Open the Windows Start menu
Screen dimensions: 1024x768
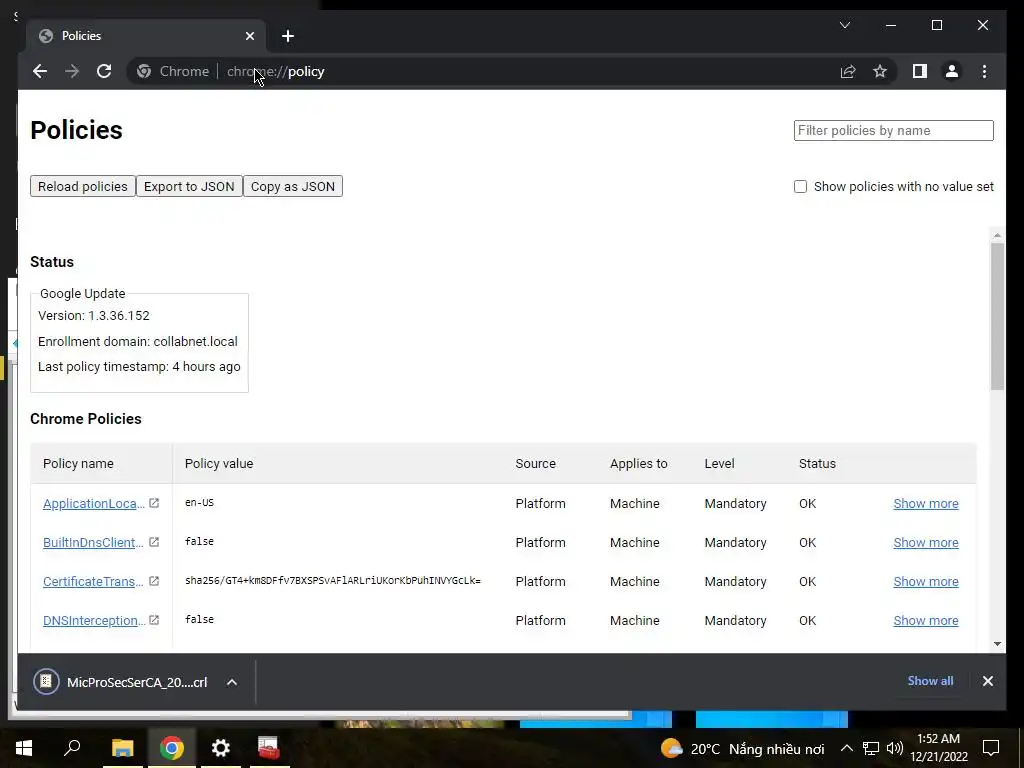[x=24, y=748]
